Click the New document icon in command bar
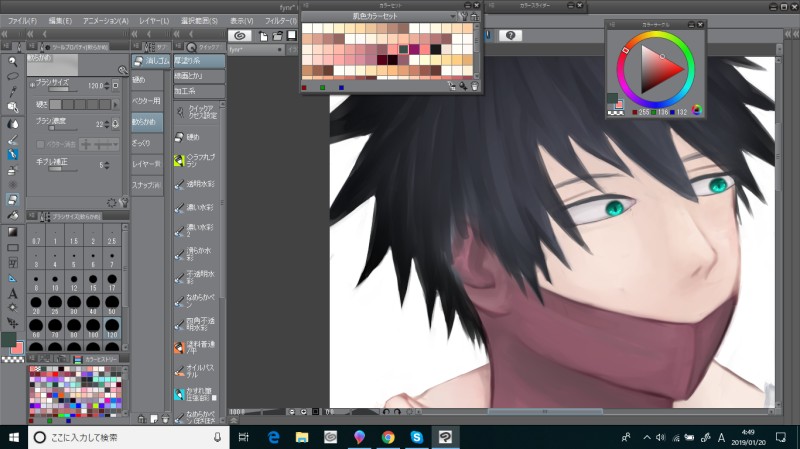This screenshot has width=800, height=449. (263, 35)
